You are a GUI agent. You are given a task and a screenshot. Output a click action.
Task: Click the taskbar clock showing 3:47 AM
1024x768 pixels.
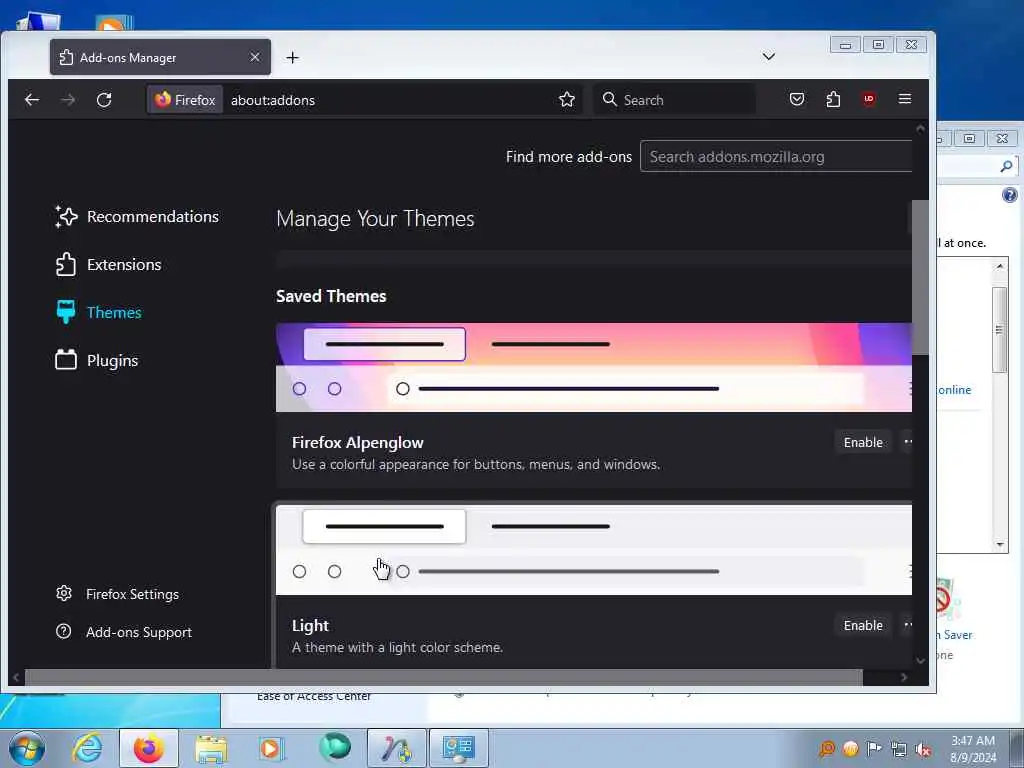coord(972,749)
